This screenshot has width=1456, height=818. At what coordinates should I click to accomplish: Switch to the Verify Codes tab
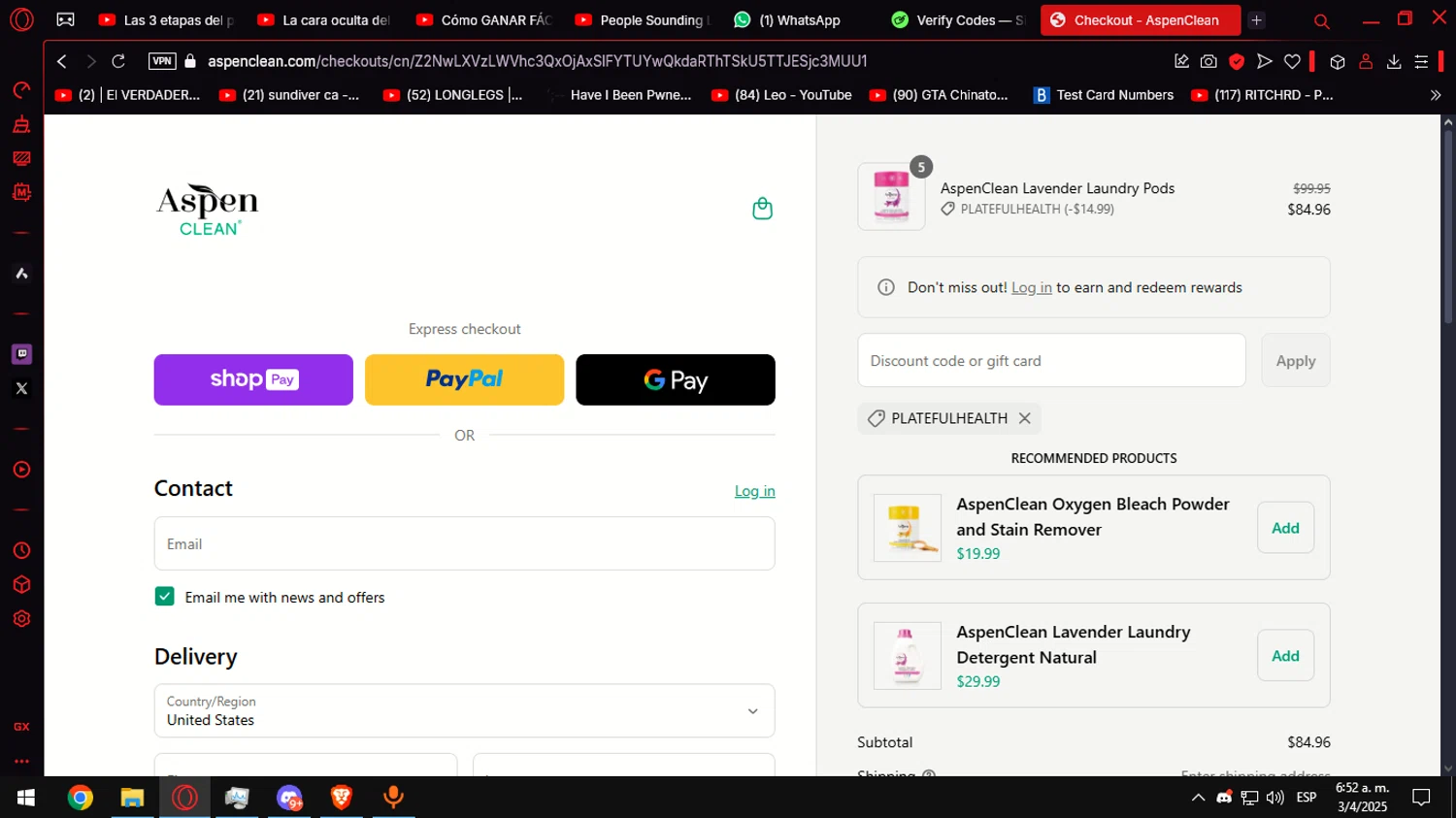tap(959, 19)
